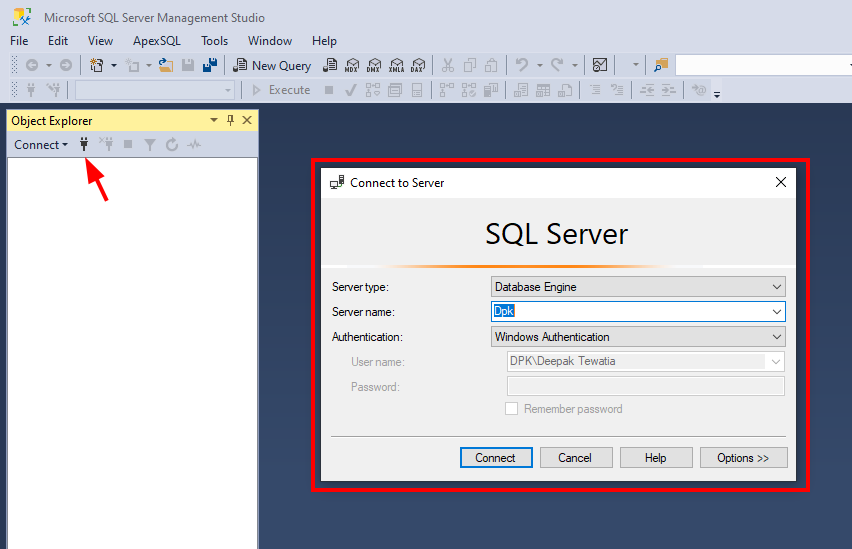Open the View menu
852x549 pixels.
pos(101,41)
